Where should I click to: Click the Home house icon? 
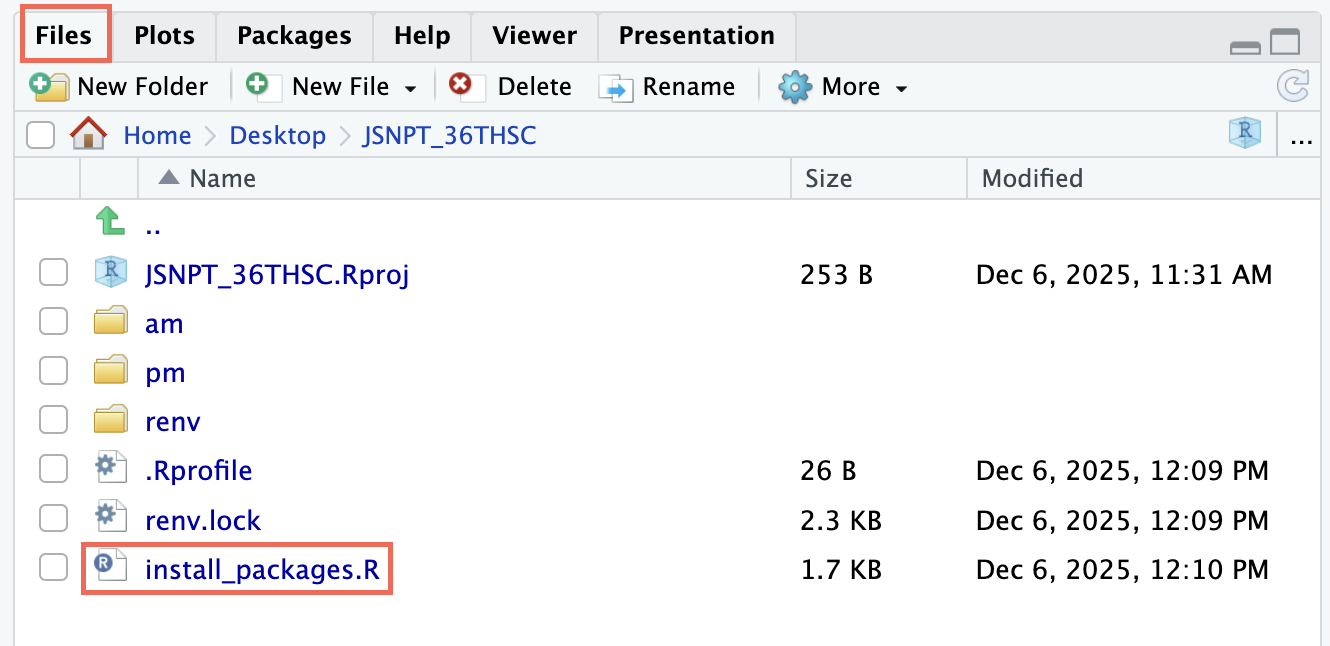click(89, 134)
